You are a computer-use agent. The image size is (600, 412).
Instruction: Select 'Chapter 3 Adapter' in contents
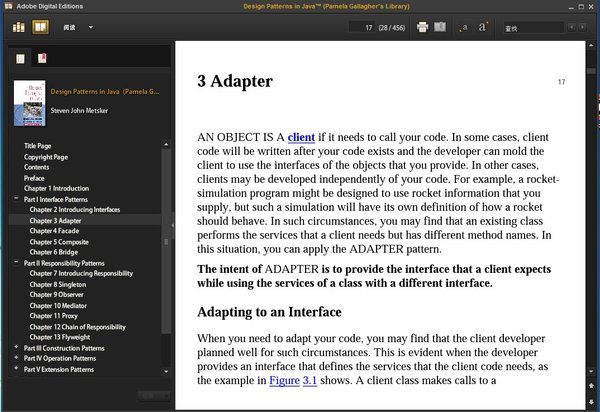click(x=55, y=221)
